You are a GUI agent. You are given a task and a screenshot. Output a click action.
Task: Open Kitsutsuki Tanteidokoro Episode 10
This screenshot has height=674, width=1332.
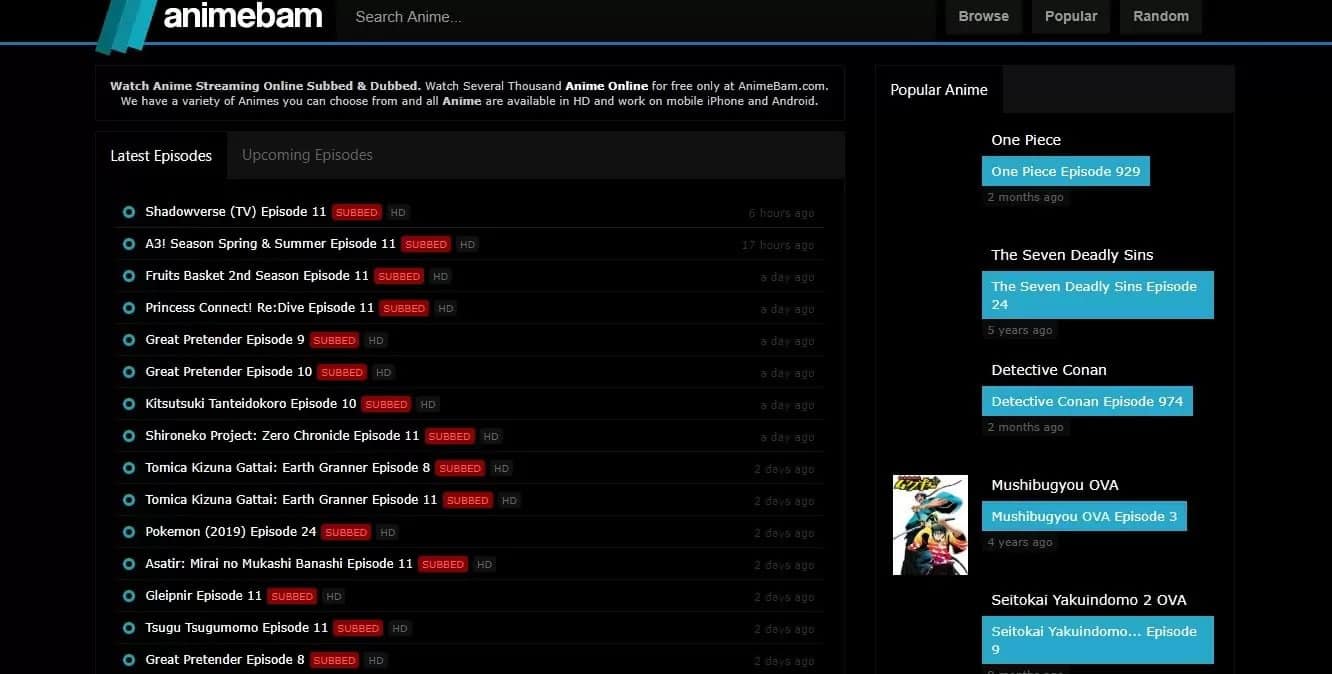click(251, 404)
